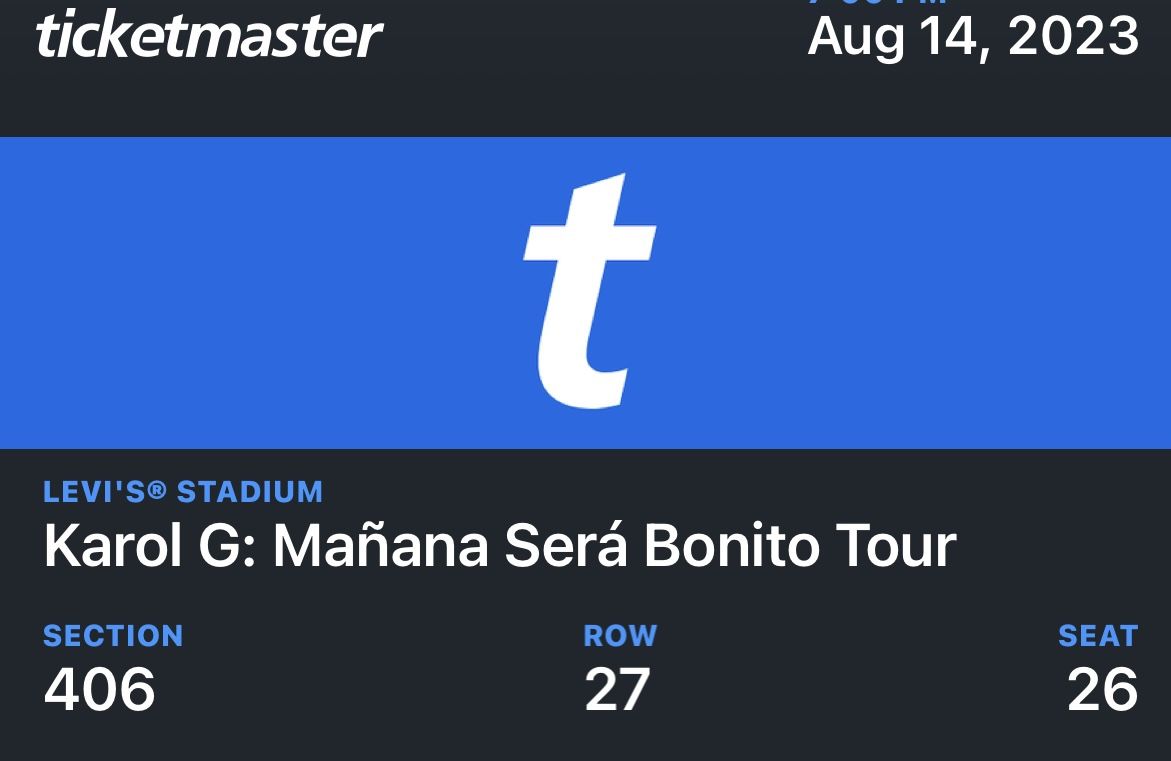Viewport: 1171px width, 761px height.
Task: Click the cut-off event time above the date
Action: point(878,4)
